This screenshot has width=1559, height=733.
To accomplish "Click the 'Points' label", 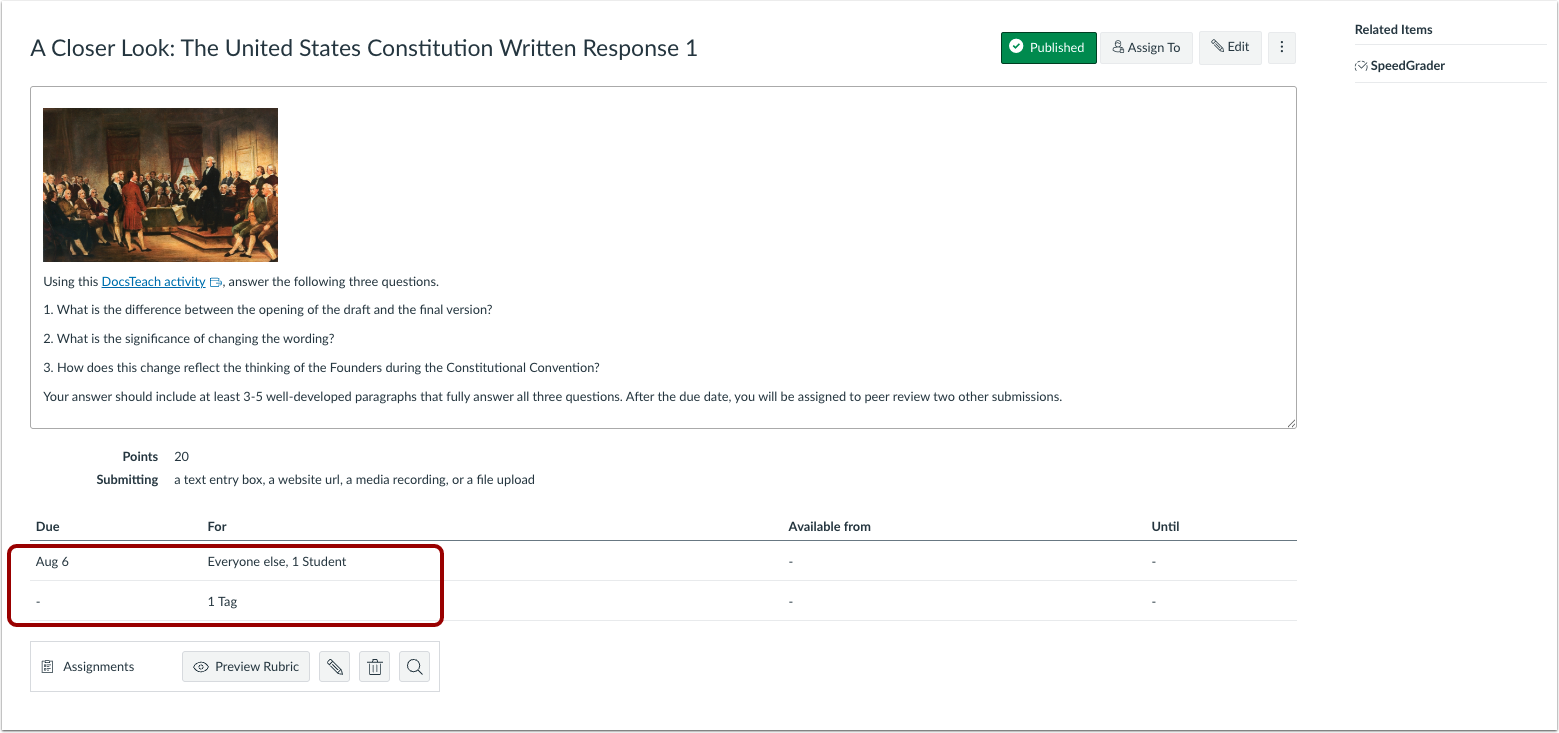I will [x=140, y=457].
